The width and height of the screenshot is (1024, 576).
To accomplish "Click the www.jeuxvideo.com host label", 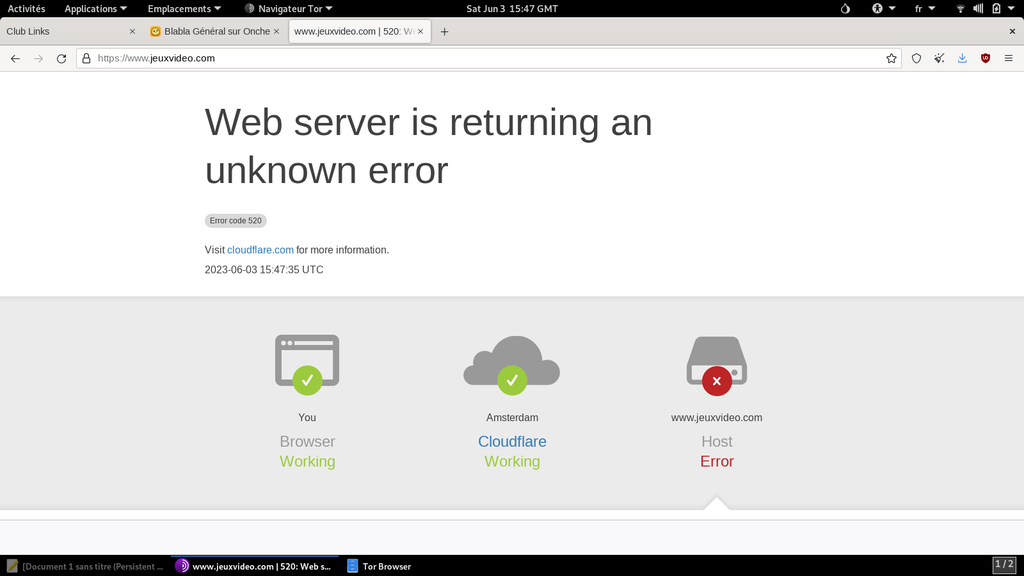I will [716, 417].
